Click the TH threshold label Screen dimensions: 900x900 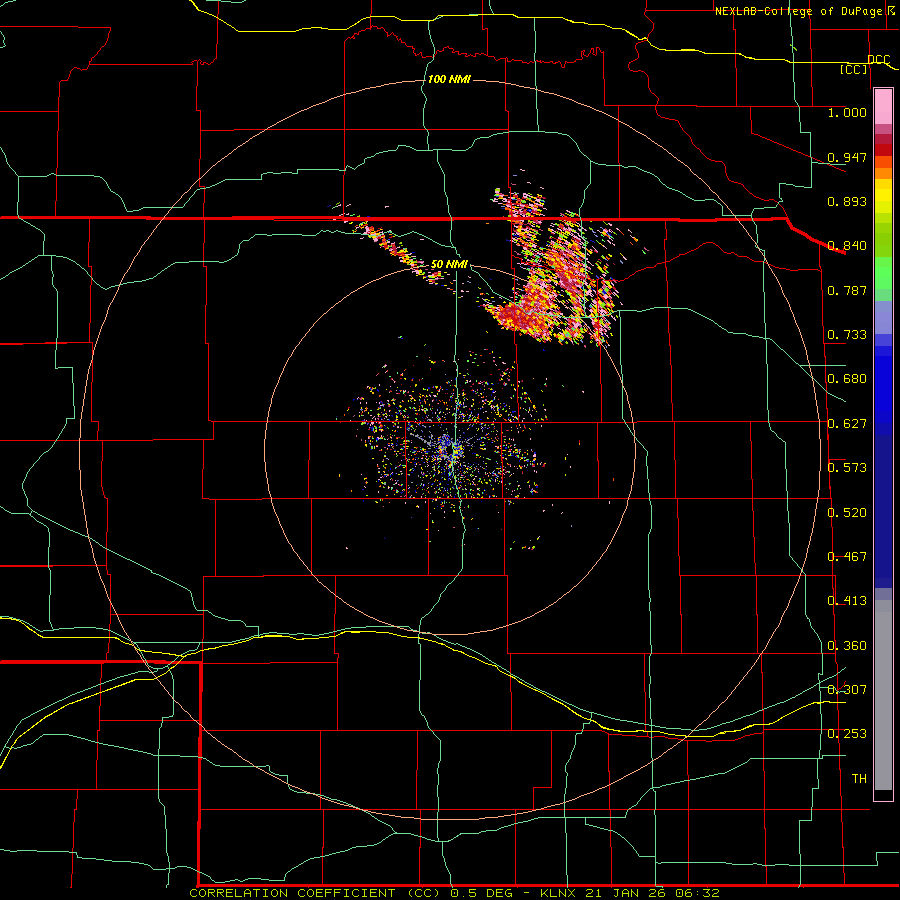(x=859, y=779)
